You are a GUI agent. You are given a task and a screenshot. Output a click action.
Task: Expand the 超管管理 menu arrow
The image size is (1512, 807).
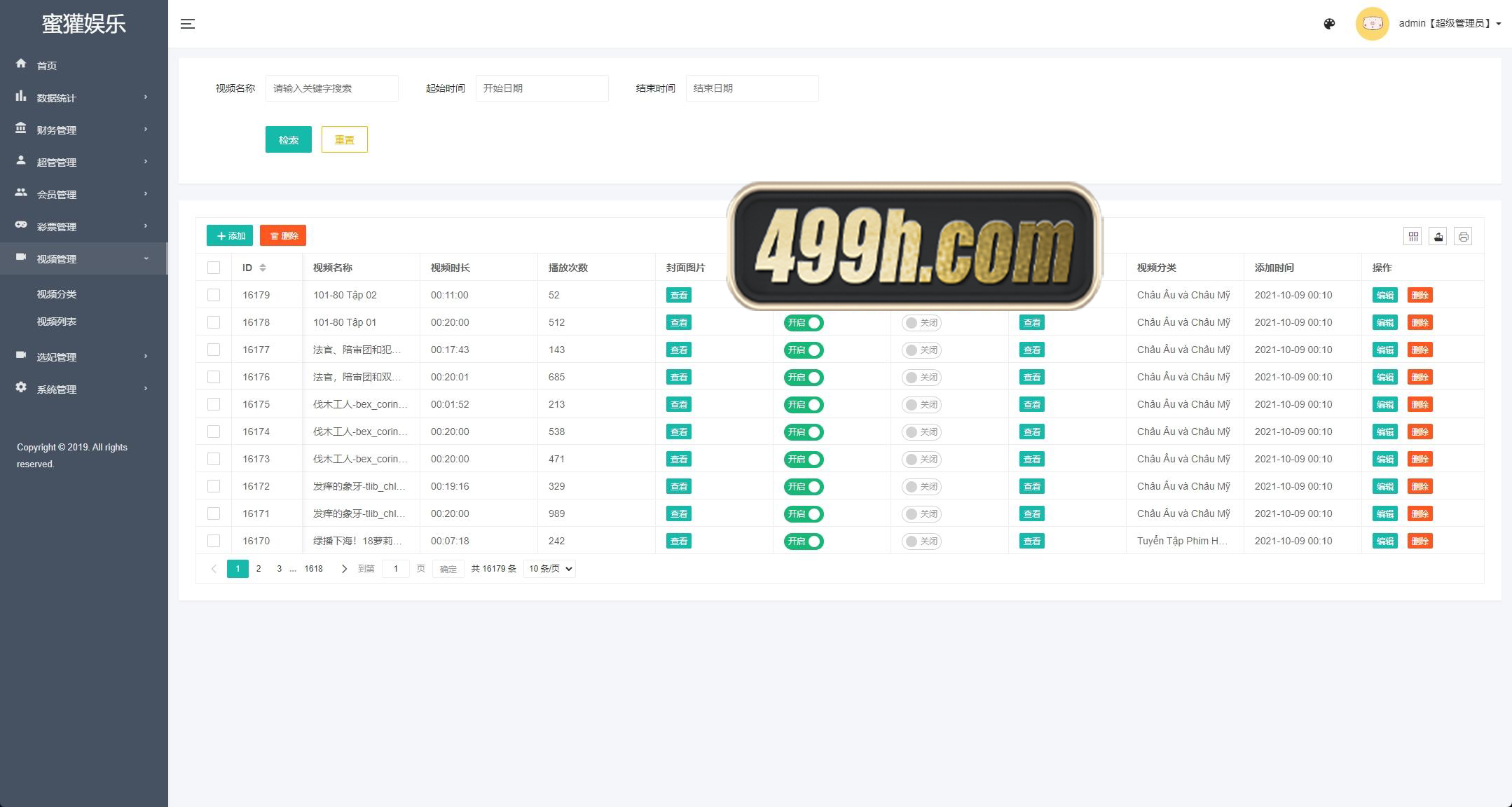coord(146,161)
